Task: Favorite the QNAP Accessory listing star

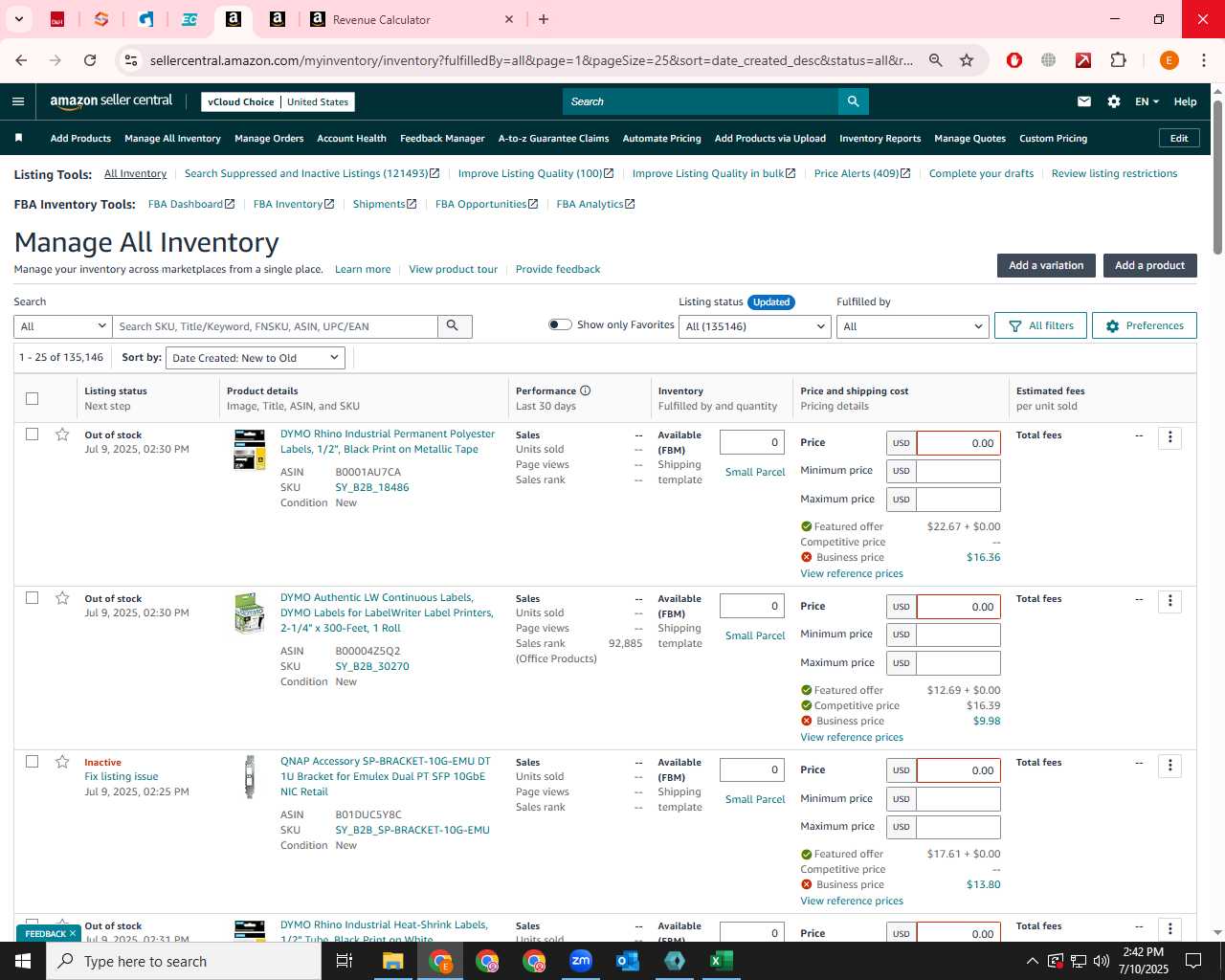Action: tap(62, 762)
